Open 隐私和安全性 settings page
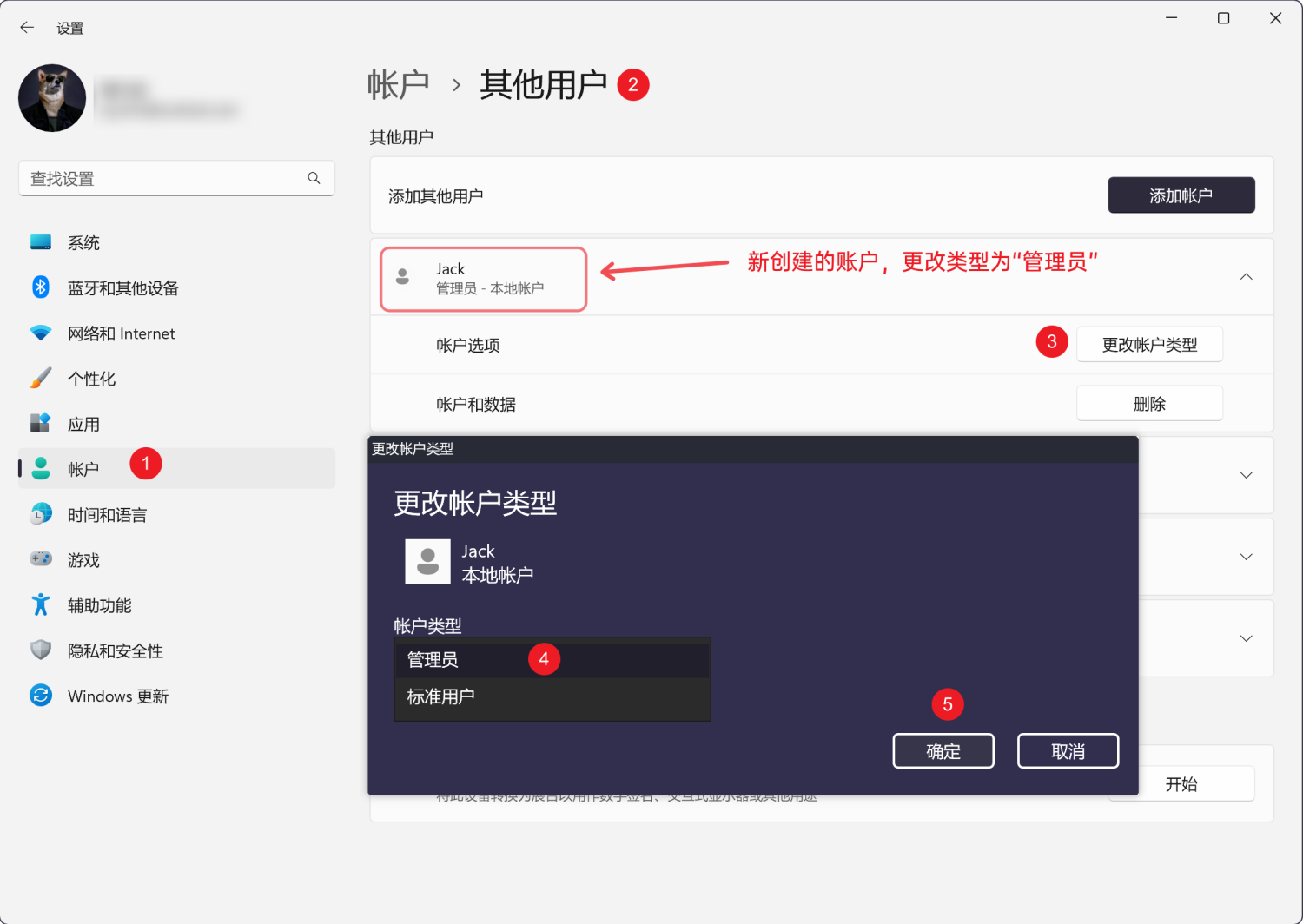Viewport: 1303px width, 924px height. tap(116, 651)
